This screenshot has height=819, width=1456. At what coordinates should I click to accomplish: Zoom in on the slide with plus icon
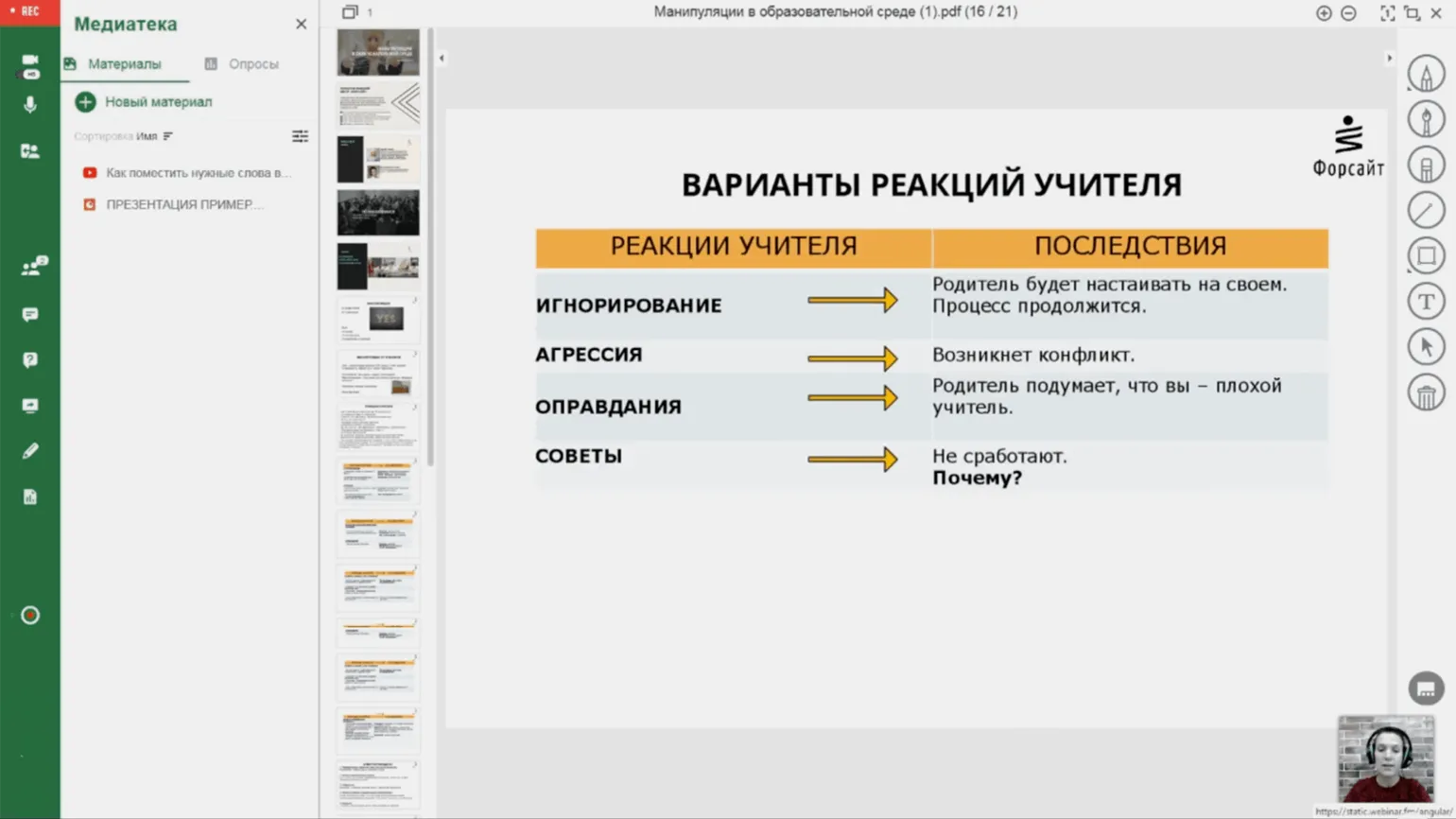point(1324,13)
